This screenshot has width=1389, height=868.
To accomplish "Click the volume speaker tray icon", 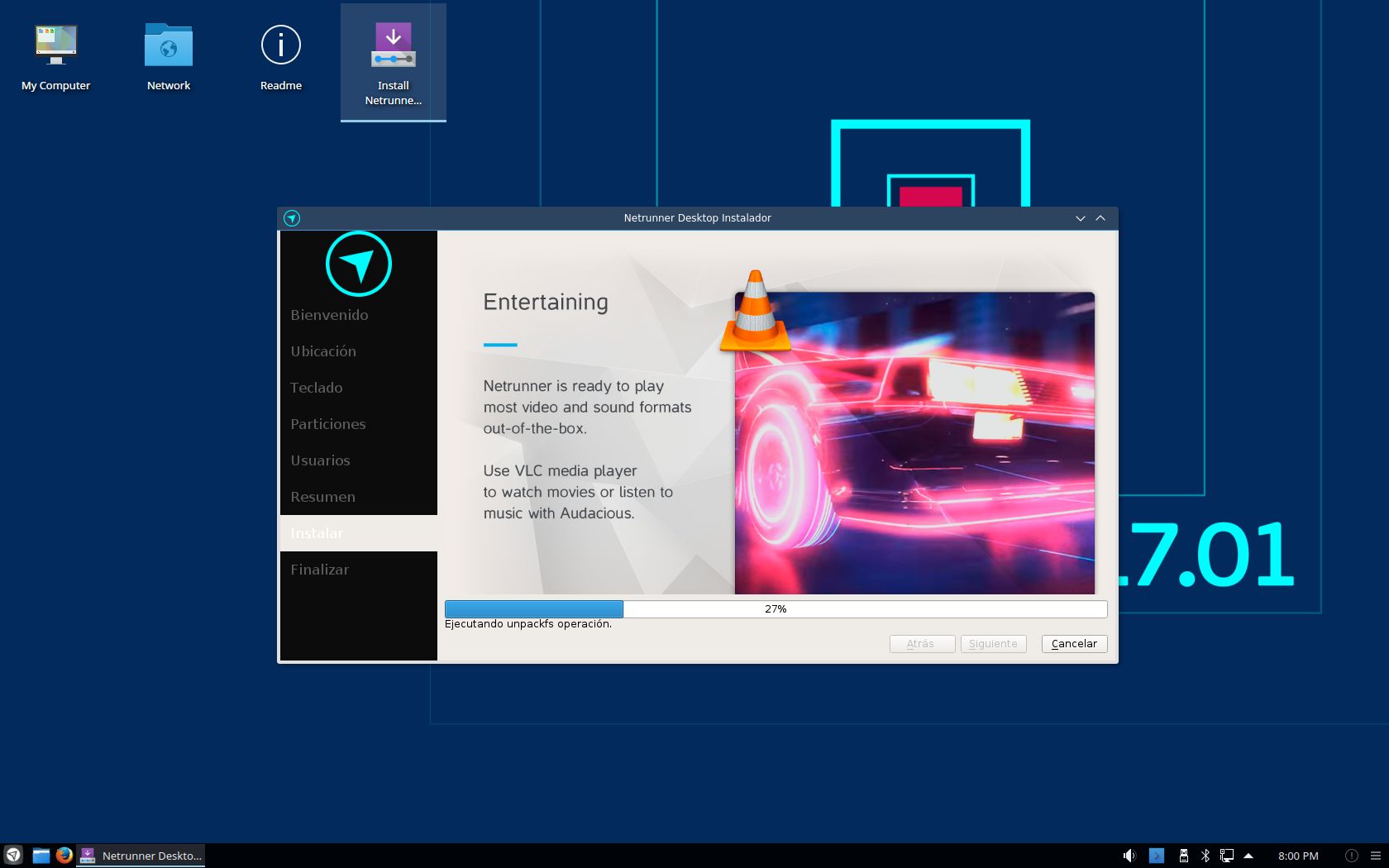I will click(1129, 856).
